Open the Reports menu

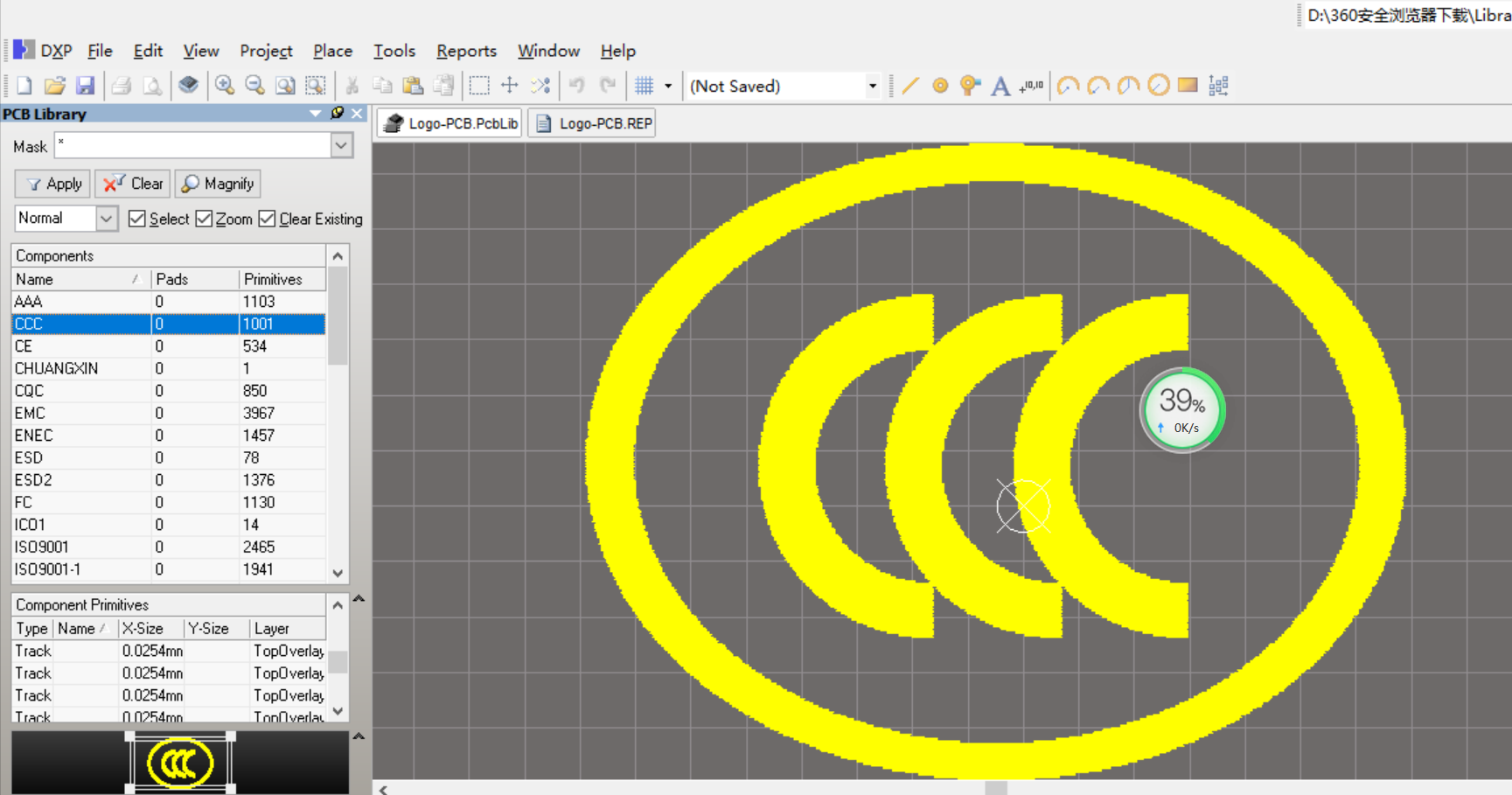[x=466, y=51]
